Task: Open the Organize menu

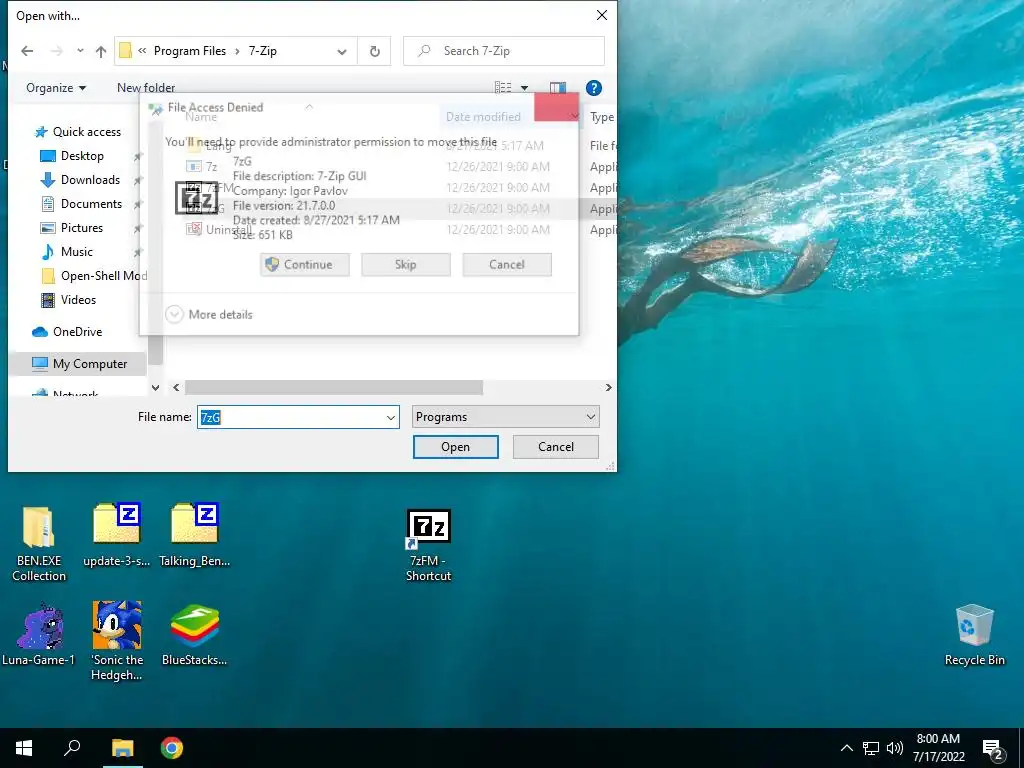Action: pyautogui.click(x=56, y=88)
